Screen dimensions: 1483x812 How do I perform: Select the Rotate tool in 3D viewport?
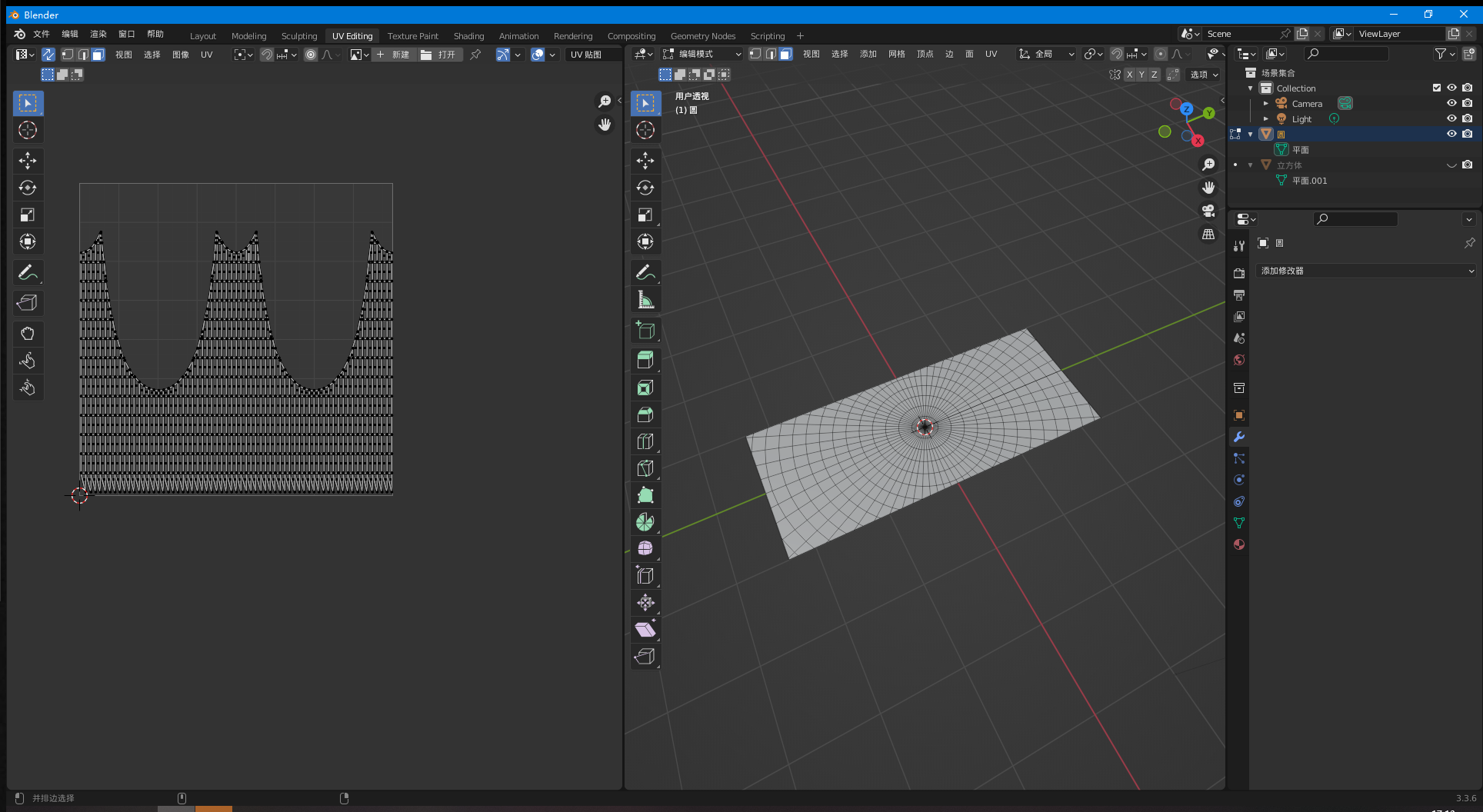pyautogui.click(x=645, y=188)
